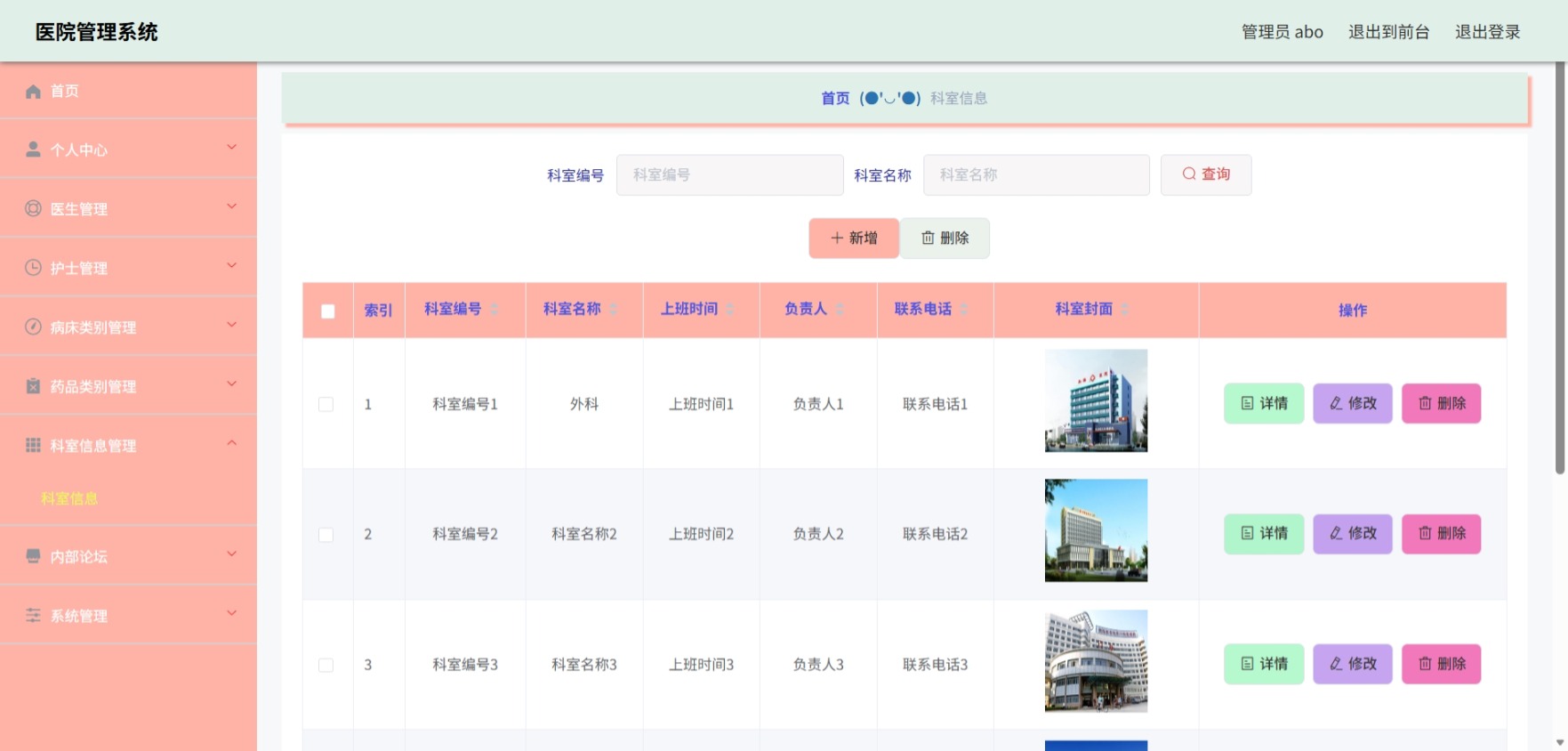This screenshot has width=1568, height=751.
Task: Sort by 负责人 column arrows
Action: (x=840, y=310)
